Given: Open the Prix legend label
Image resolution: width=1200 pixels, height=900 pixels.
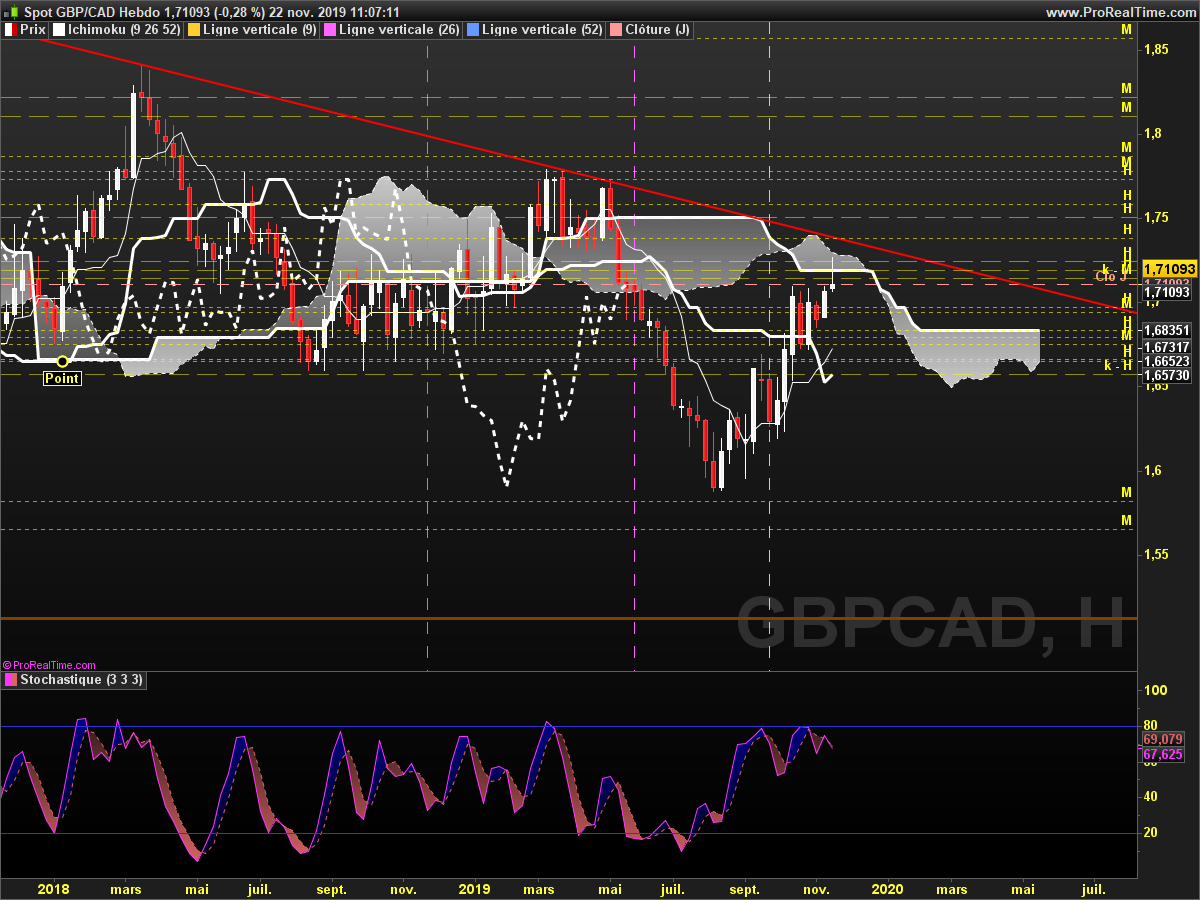Looking at the screenshot, I should pyautogui.click(x=33, y=30).
